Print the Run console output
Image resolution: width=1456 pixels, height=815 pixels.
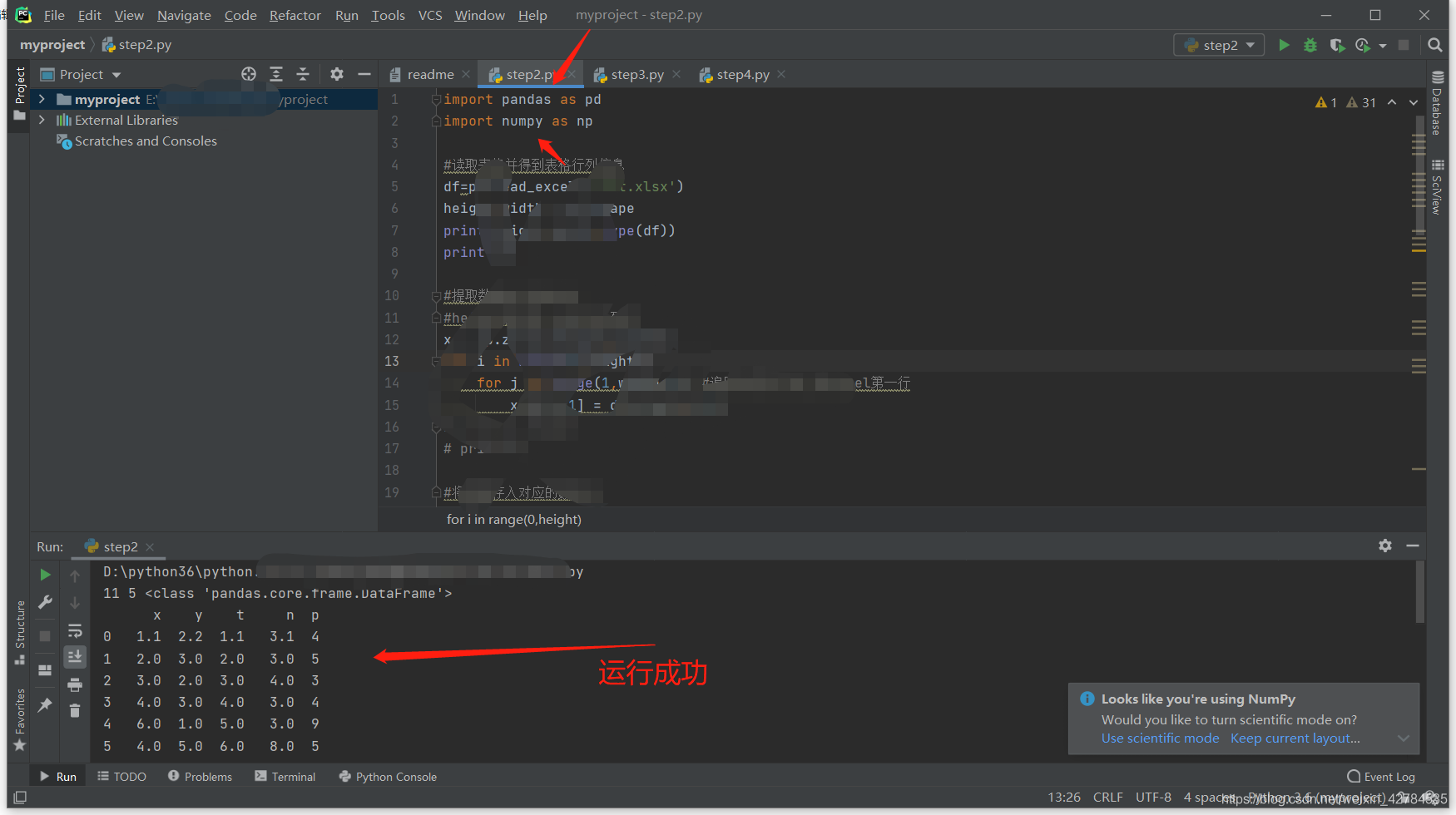(75, 684)
